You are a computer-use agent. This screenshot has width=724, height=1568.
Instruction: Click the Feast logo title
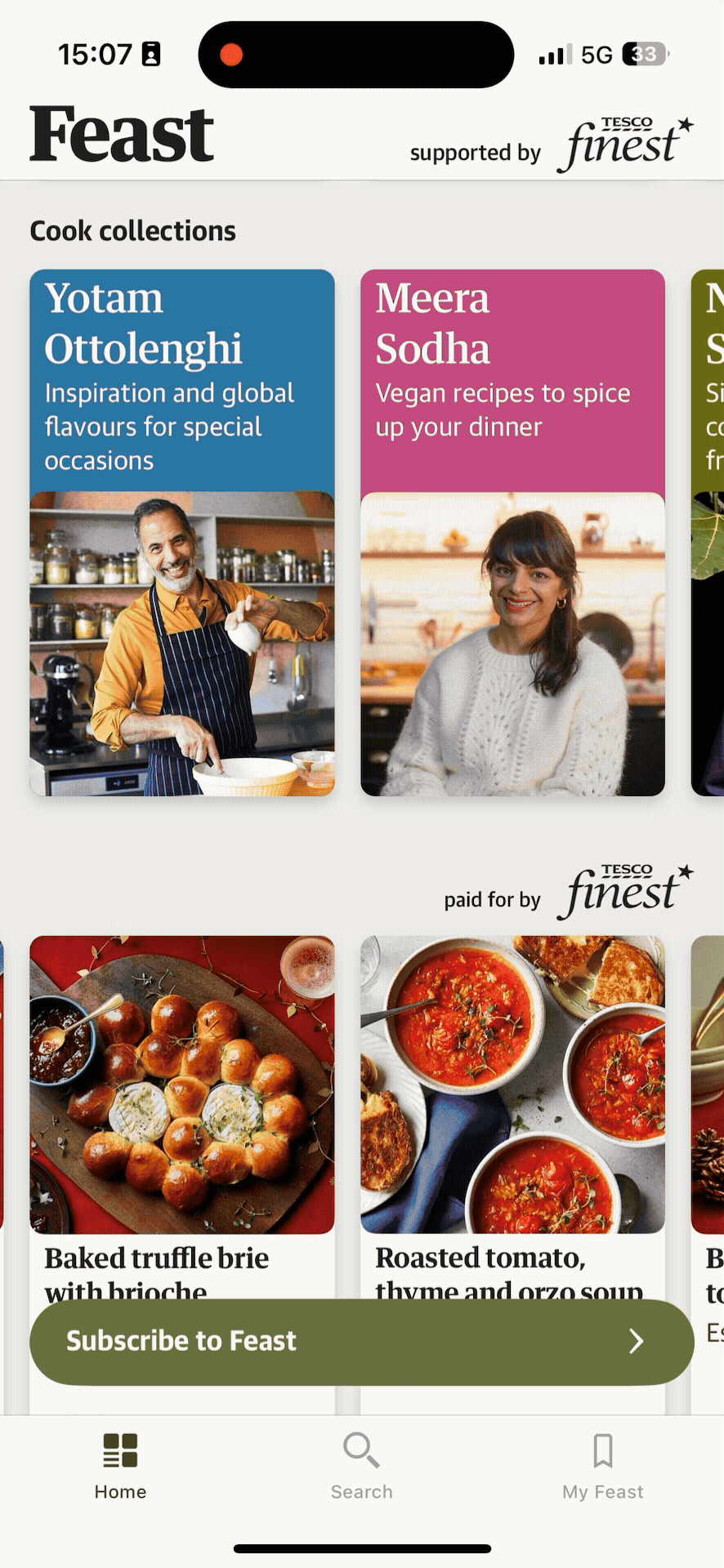click(x=122, y=135)
